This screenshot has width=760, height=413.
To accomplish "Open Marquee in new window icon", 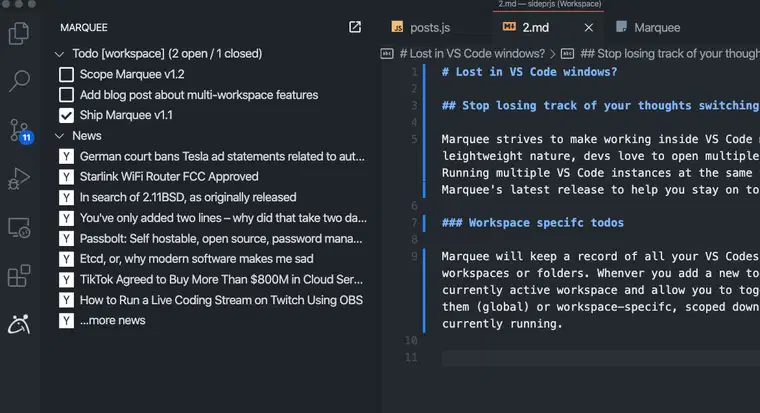I will (355, 27).
